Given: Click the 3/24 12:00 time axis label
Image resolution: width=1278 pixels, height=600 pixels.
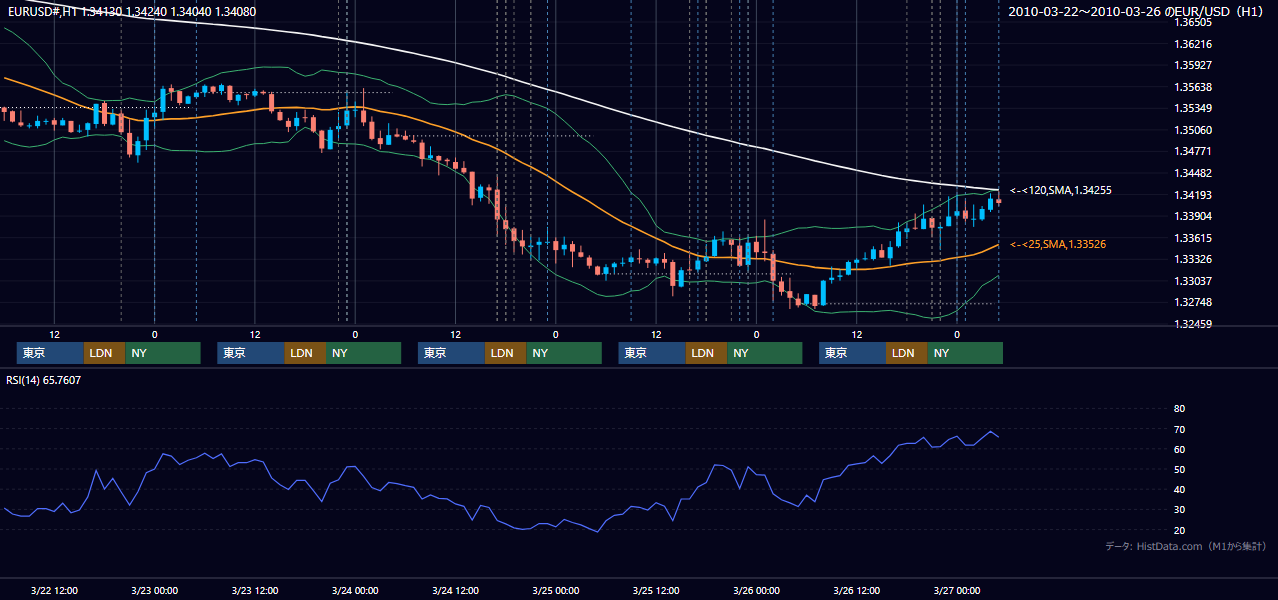Looking at the screenshot, I should point(455,591).
